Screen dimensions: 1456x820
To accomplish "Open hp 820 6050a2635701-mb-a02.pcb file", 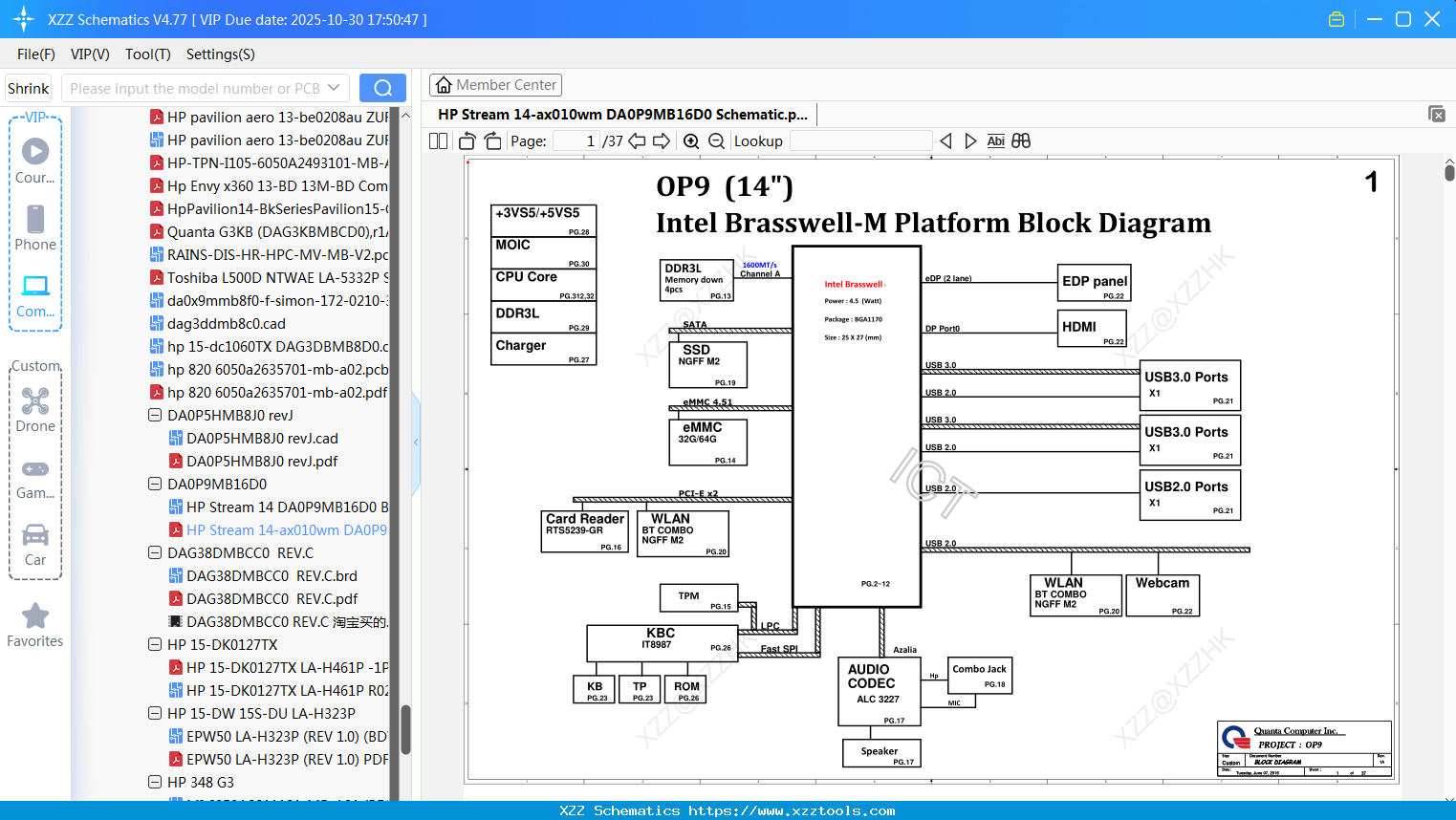I will coord(270,369).
